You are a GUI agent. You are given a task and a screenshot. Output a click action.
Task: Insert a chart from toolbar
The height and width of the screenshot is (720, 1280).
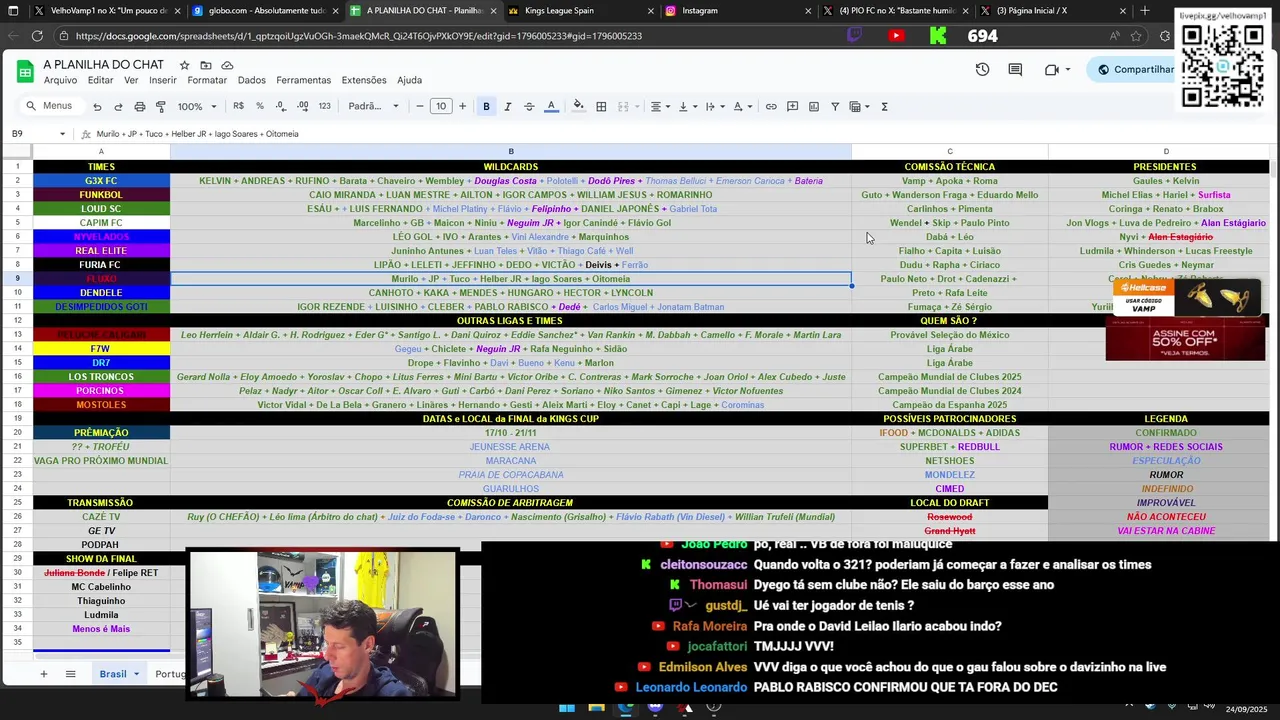point(814,106)
